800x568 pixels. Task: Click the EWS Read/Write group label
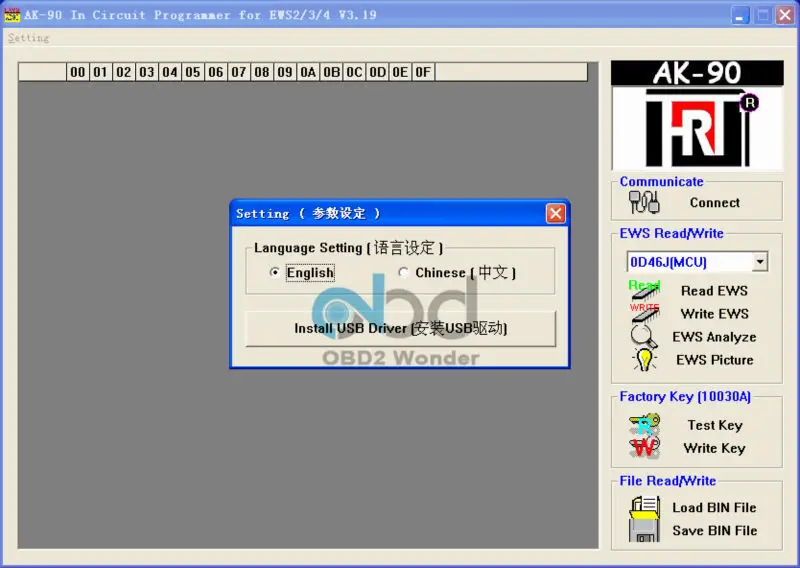671,233
